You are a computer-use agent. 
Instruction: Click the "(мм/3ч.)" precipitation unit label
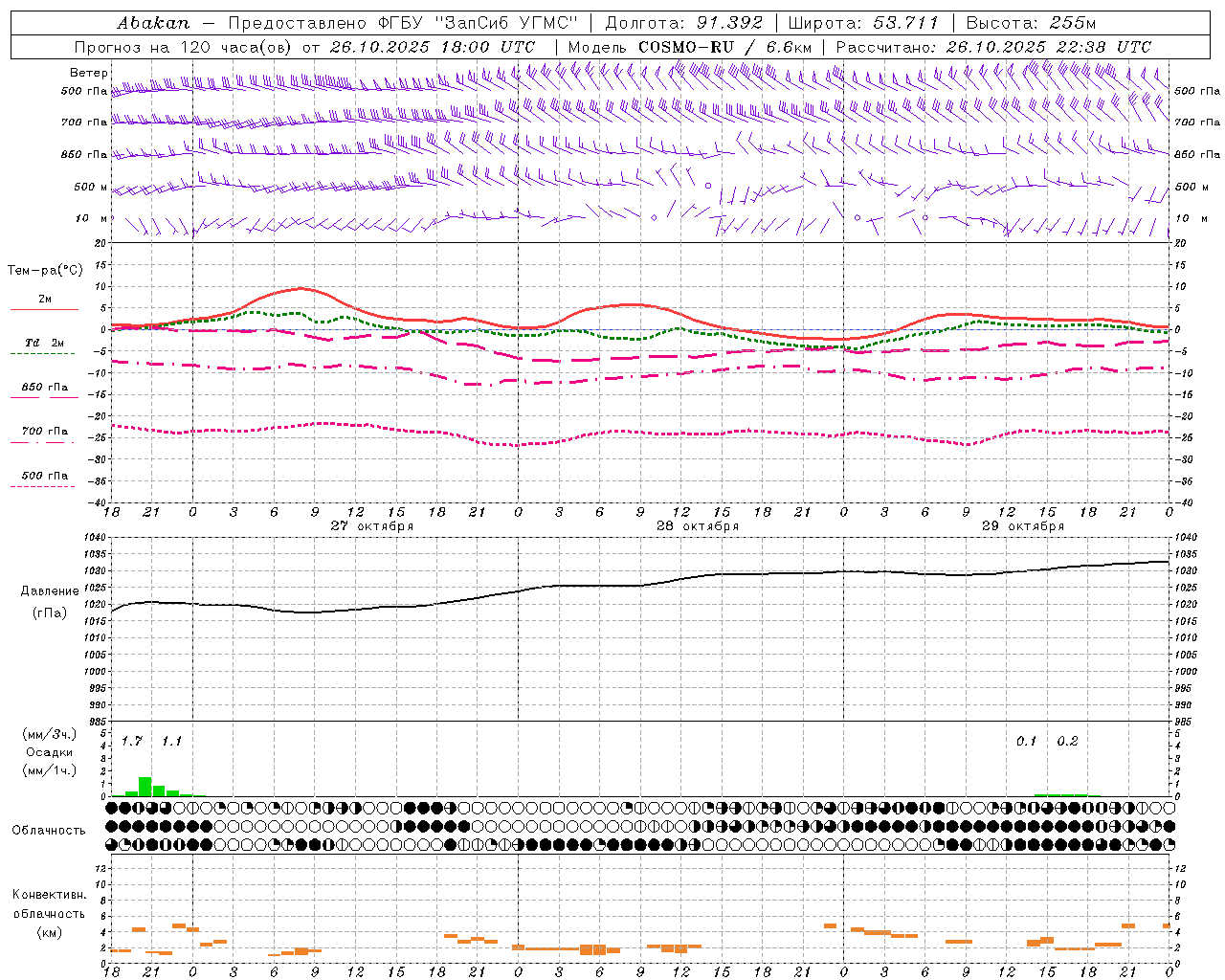[50, 734]
